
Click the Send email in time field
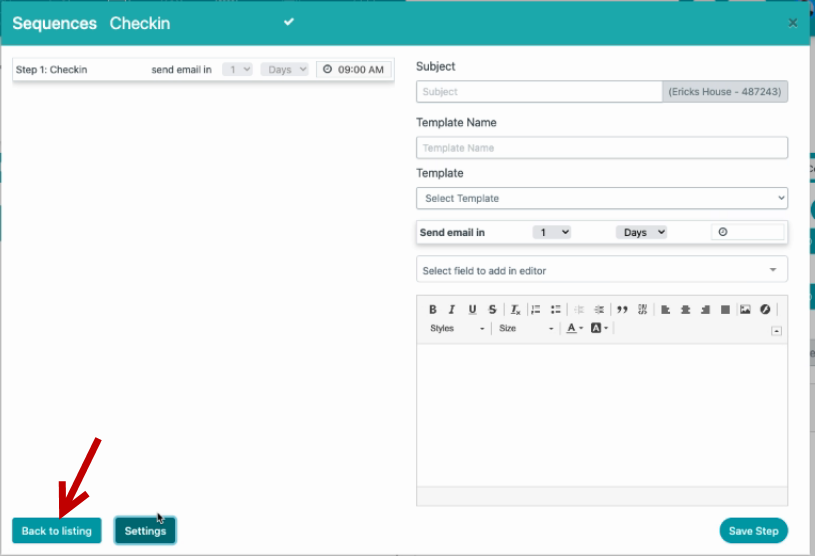point(748,232)
